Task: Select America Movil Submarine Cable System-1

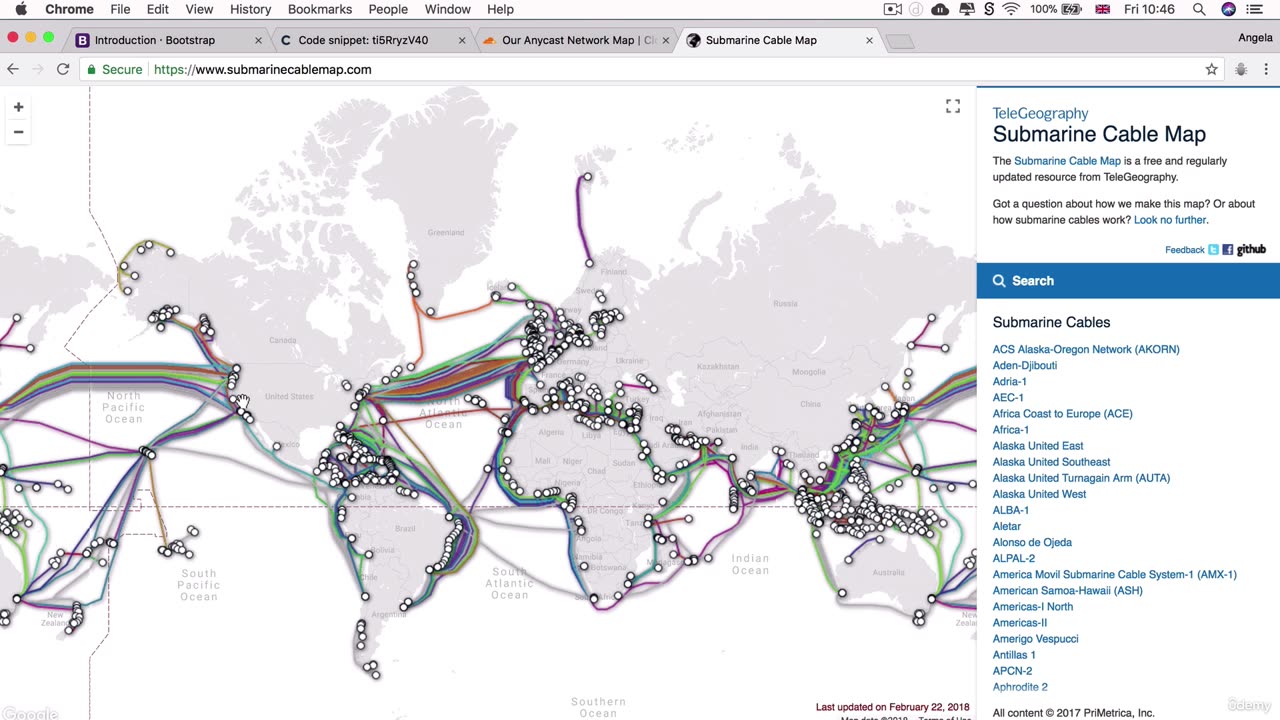Action: pyautogui.click(x=1115, y=574)
